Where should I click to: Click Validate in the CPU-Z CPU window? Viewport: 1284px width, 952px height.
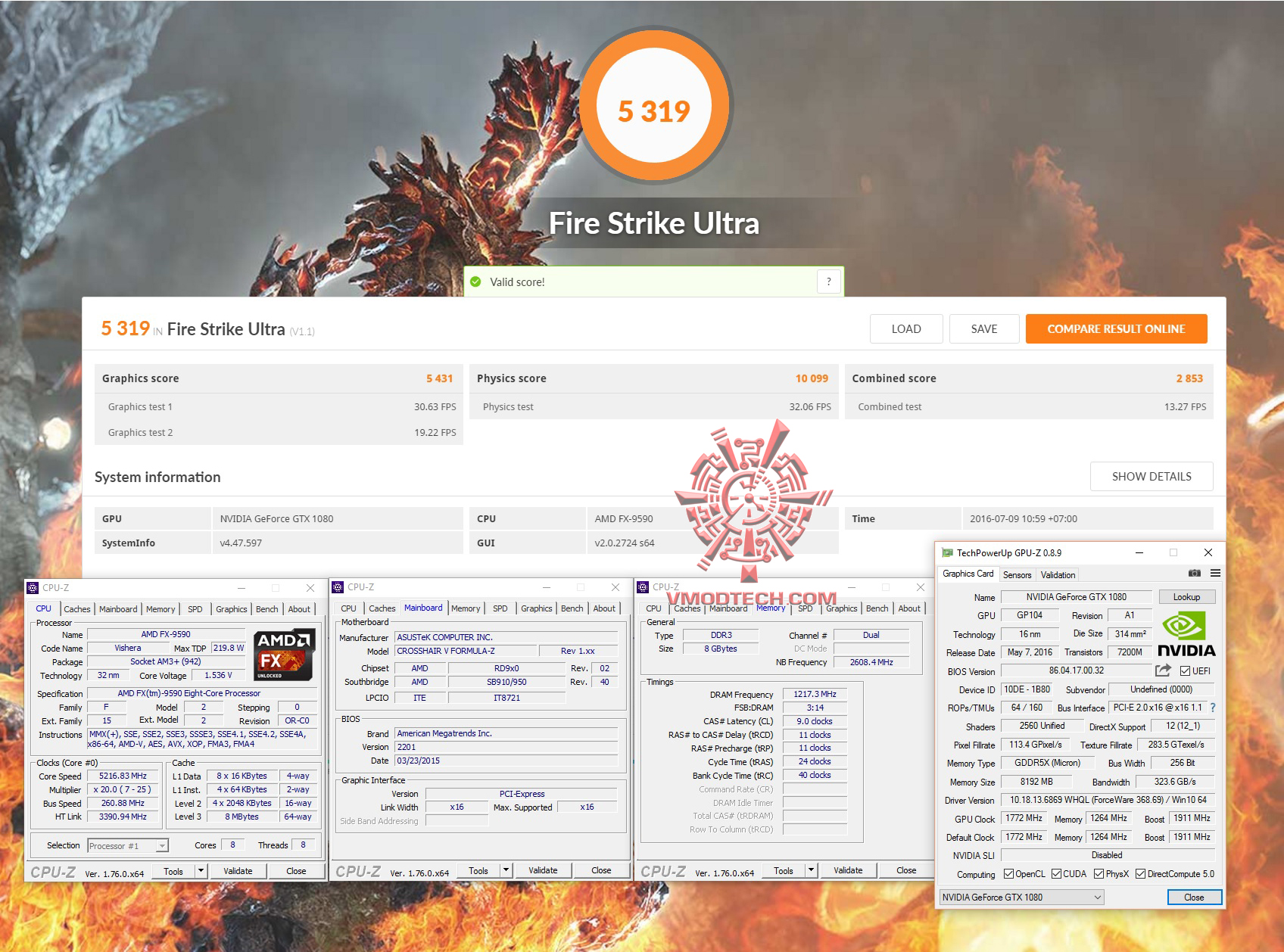pos(238,871)
